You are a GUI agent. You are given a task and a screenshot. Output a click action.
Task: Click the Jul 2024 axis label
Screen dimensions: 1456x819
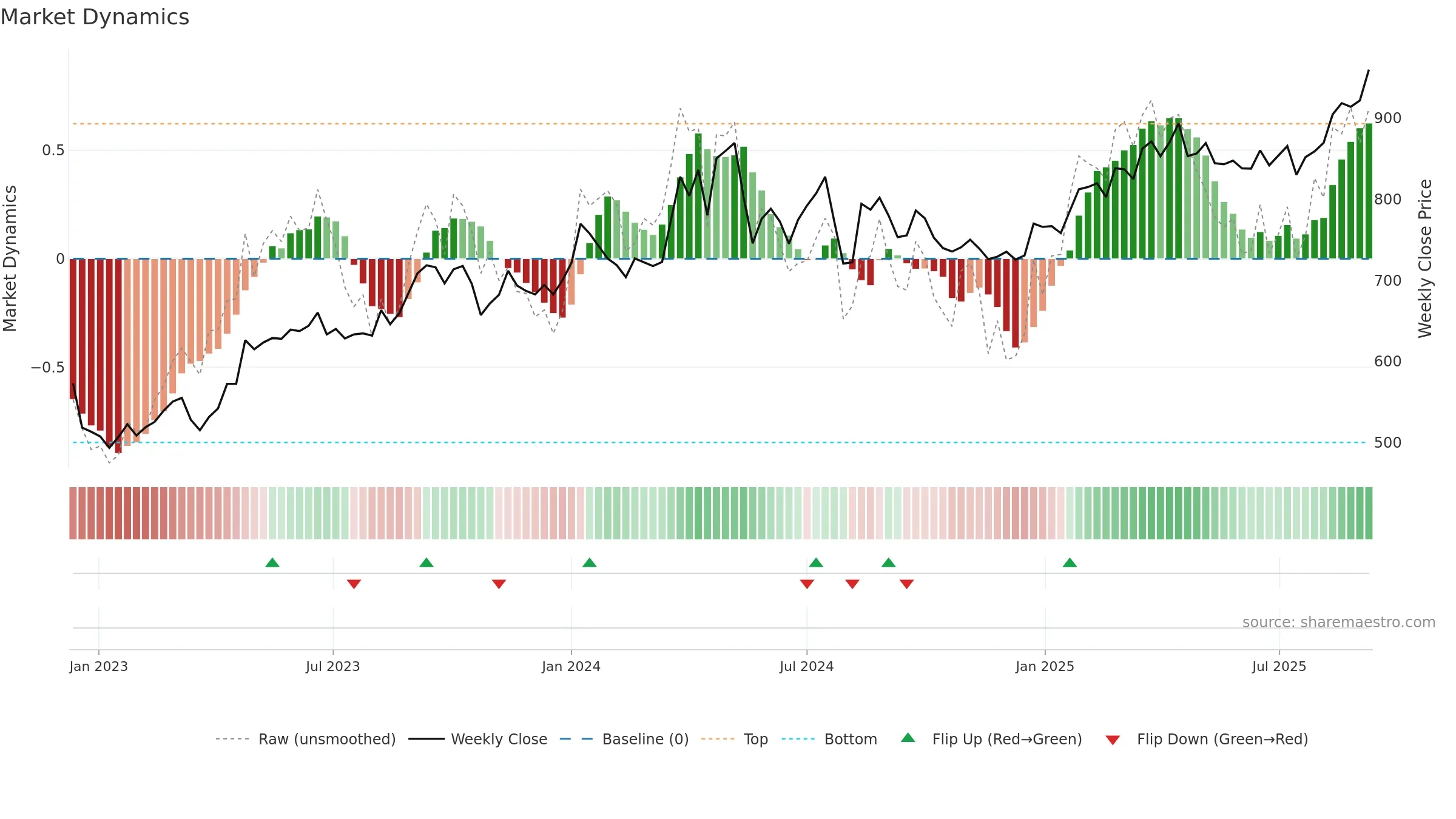pyautogui.click(x=807, y=666)
